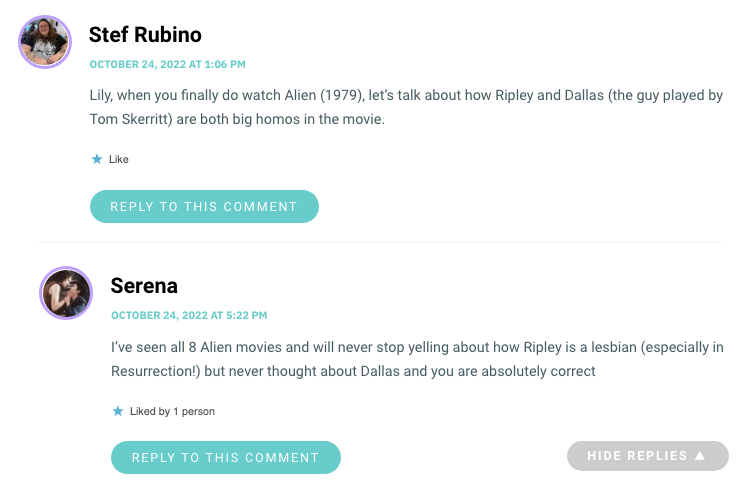Click Liked by 1 person text
The width and height of the screenshot is (743, 488).
[172, 411]
